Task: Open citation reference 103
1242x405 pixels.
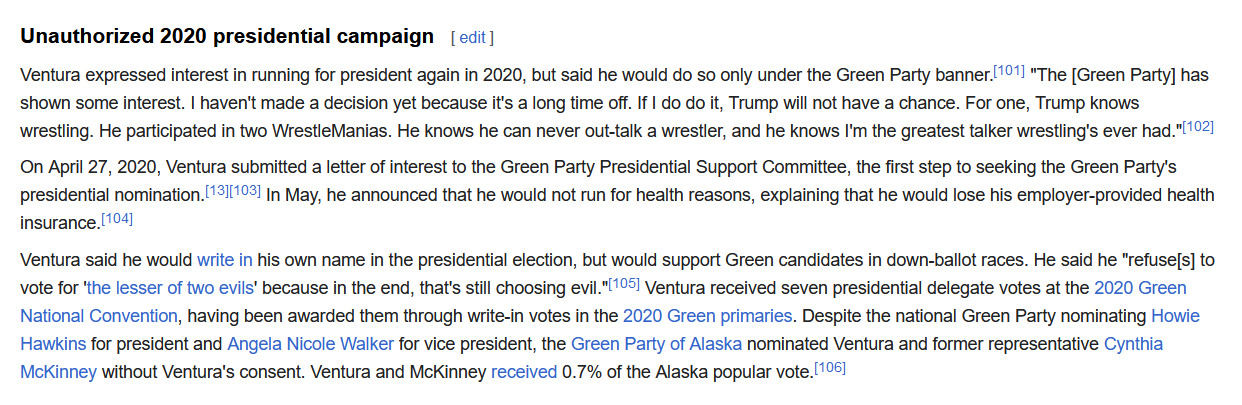Action: [x=245, y=188]
